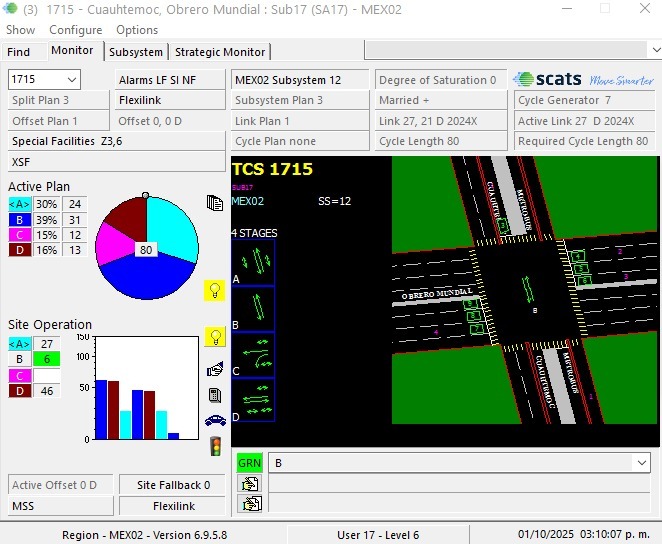Open the Show menu
The image size is (662, 544).
tap(20, 30)
